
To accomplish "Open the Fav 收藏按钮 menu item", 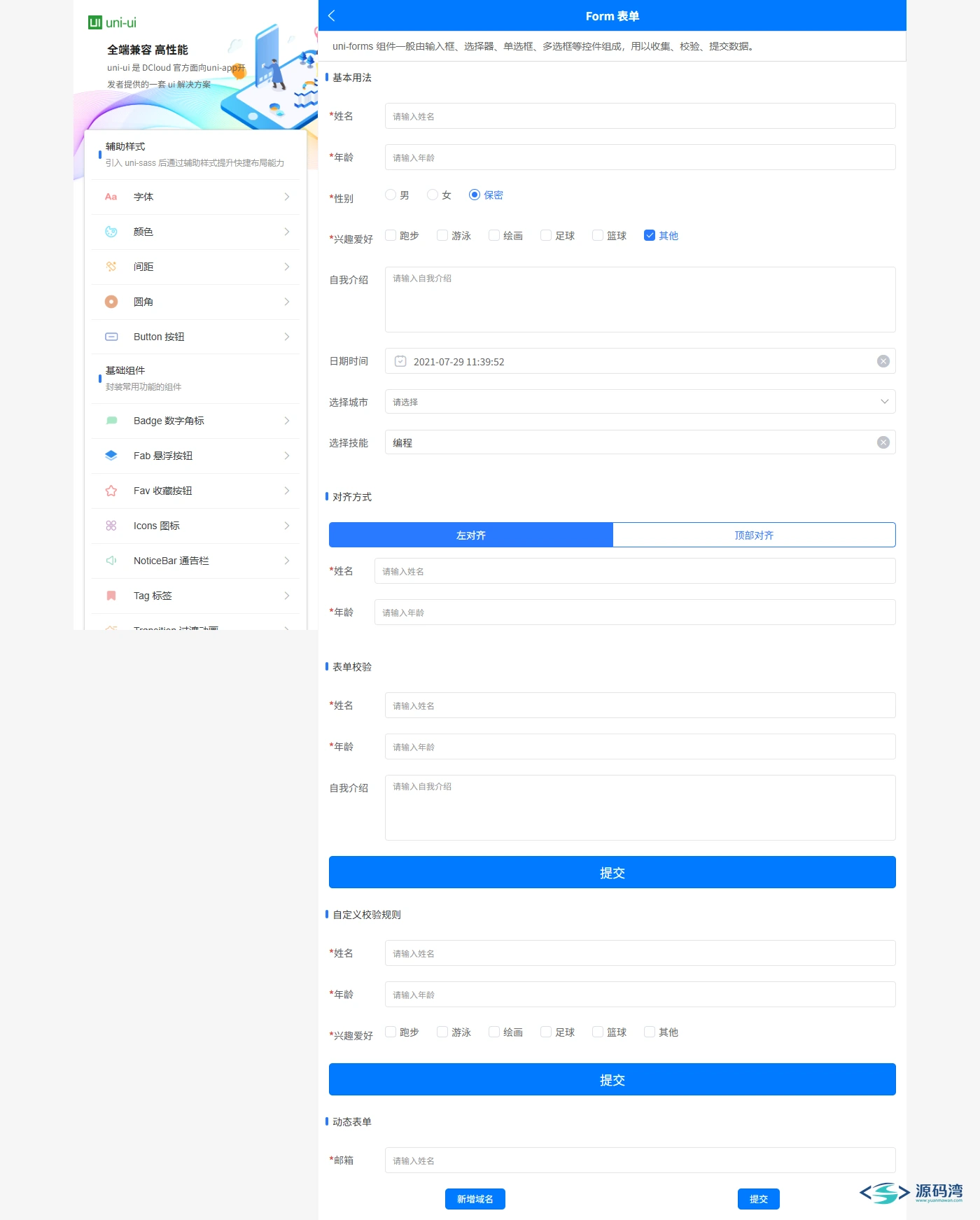I will [x=195, y=491].
